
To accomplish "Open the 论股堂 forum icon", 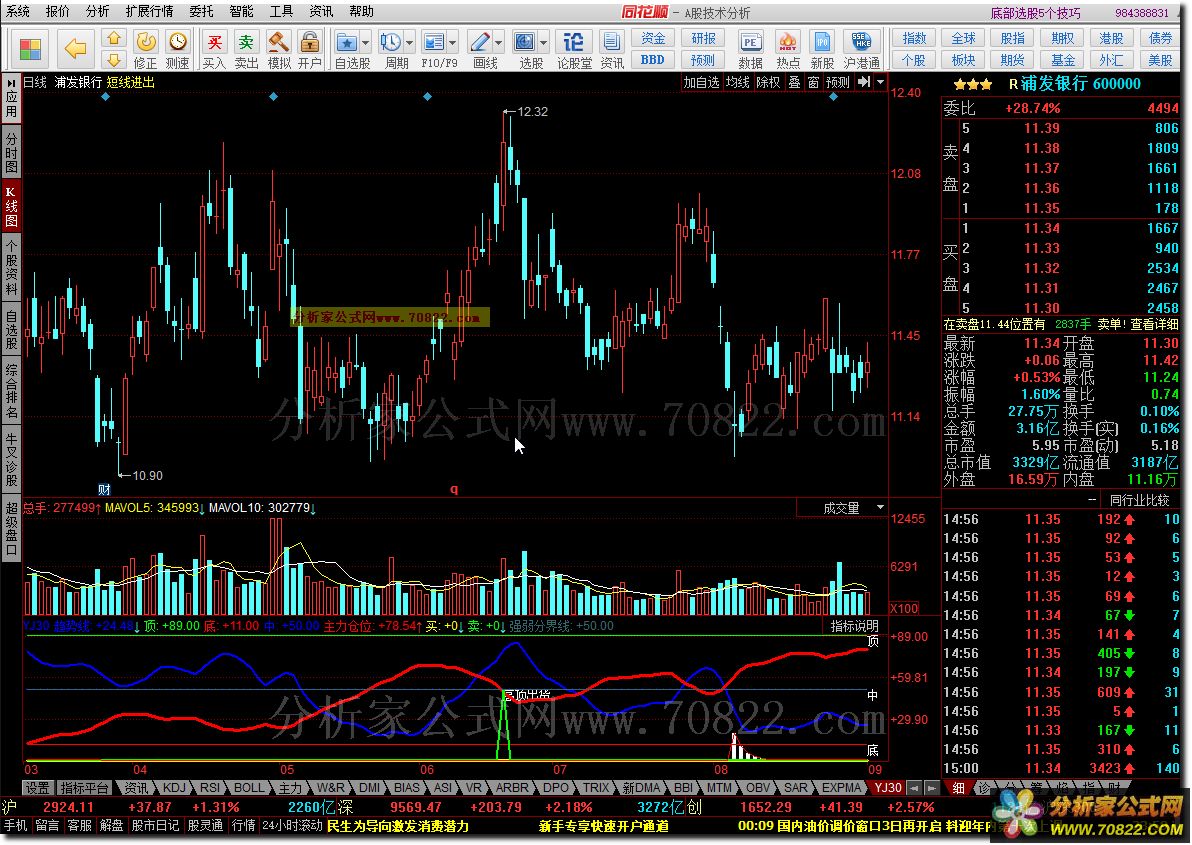I will (x=574, y=49).
